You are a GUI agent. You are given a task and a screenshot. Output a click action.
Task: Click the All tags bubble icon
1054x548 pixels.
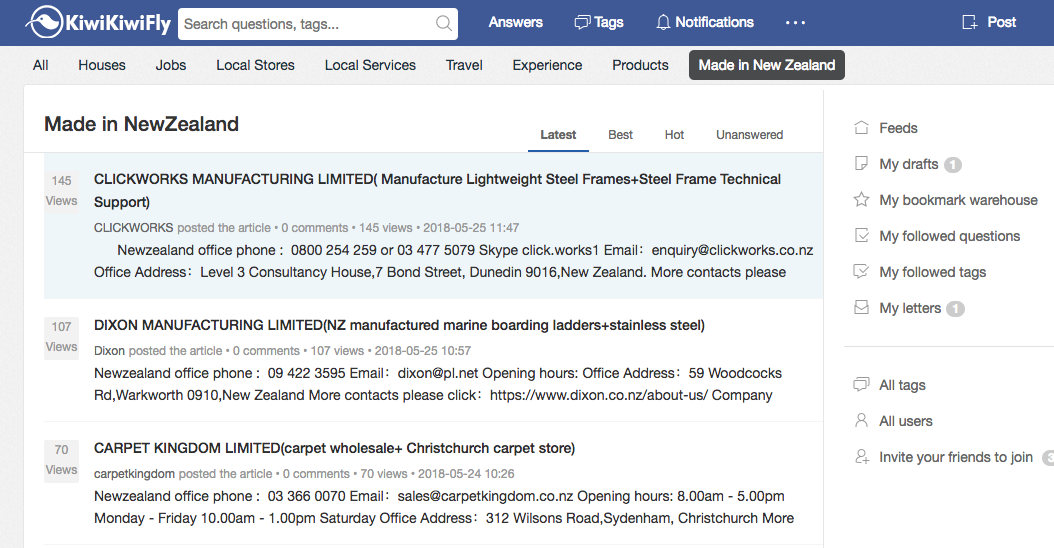(x=861, y=384)
